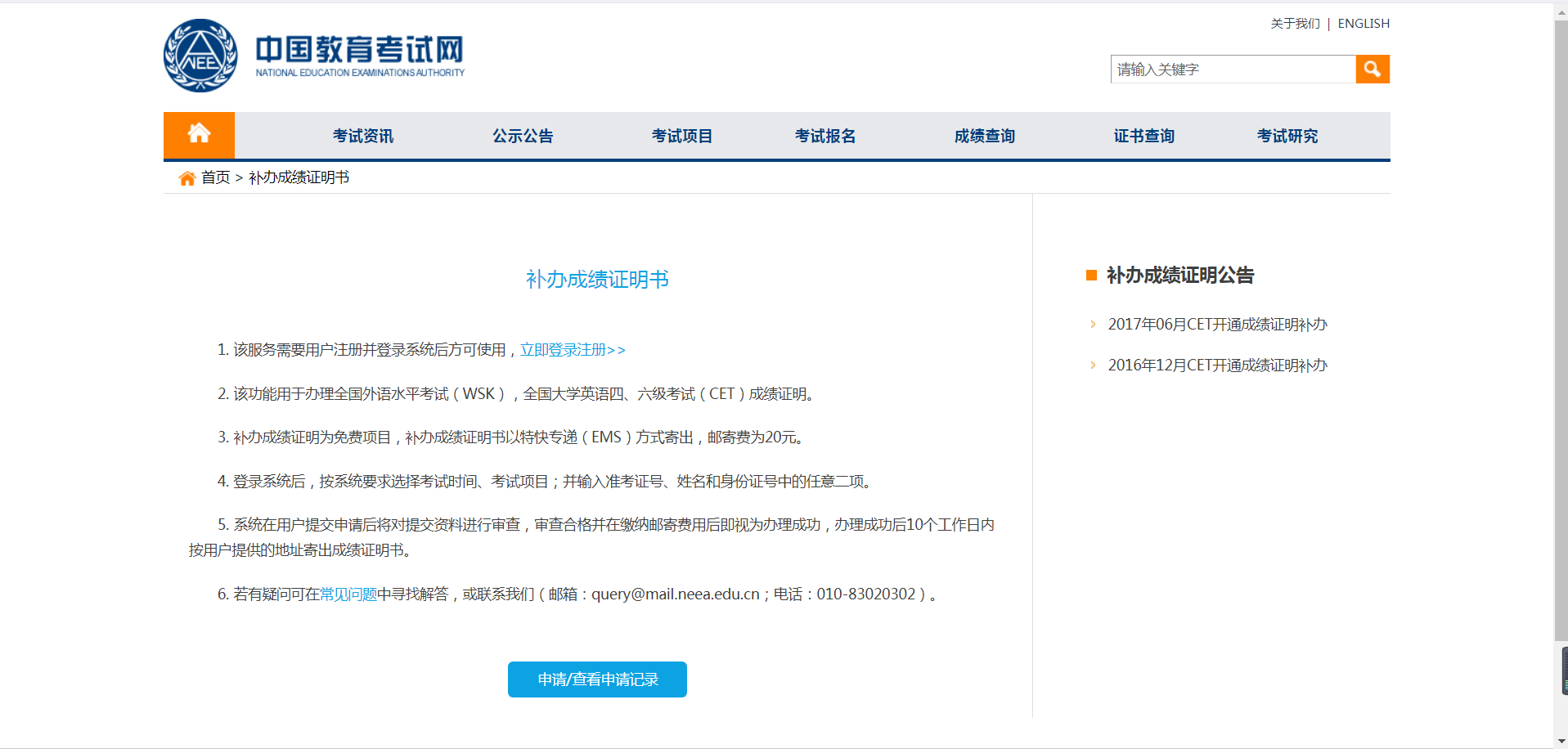This screenshot has width=1568, height=749.
Task: Click the arrow beside 2016年12月CET announcement
Action: [1094, 365]
